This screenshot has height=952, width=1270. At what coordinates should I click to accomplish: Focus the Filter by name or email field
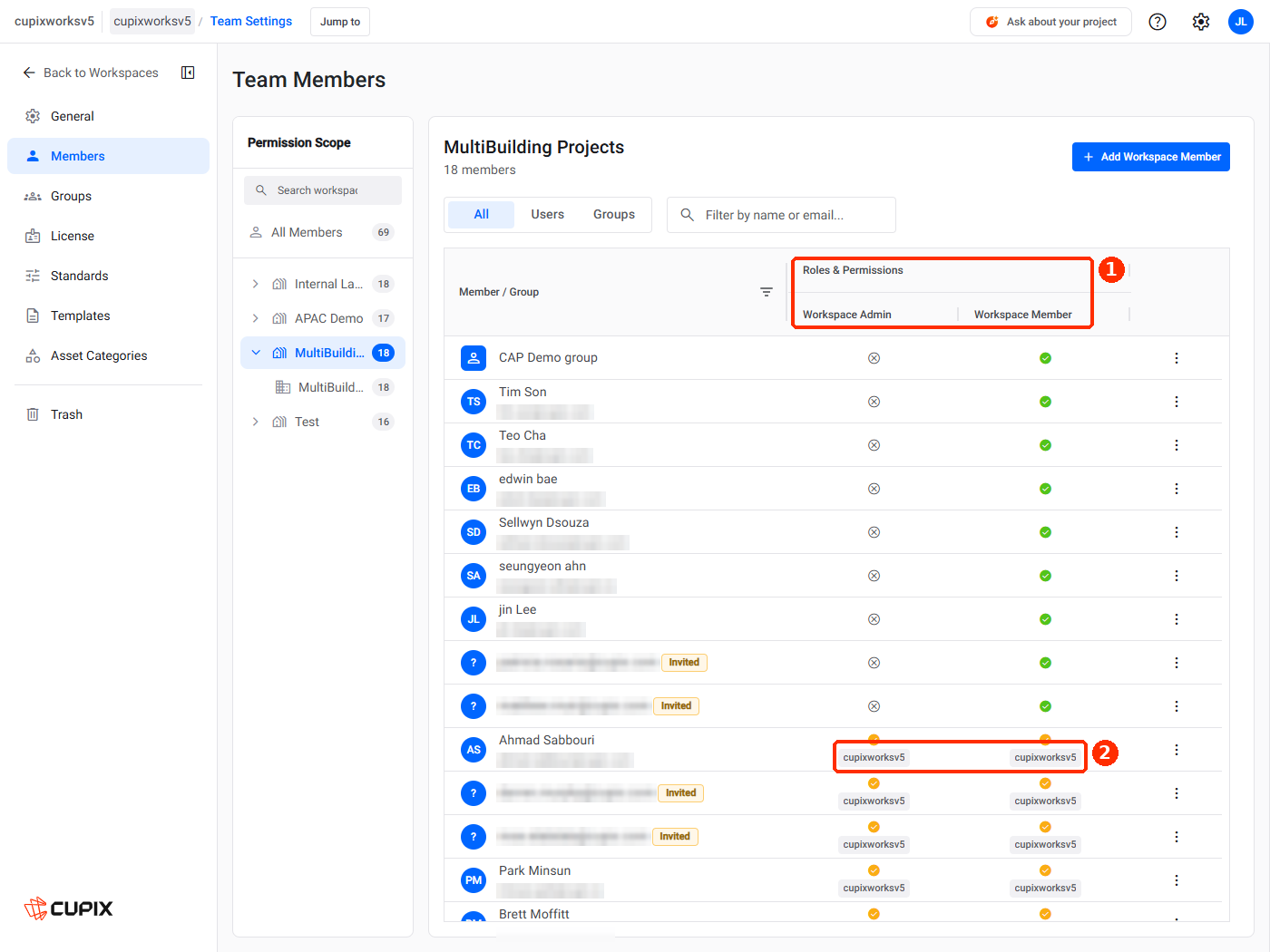pyautogui.click(x=781, y=215)
